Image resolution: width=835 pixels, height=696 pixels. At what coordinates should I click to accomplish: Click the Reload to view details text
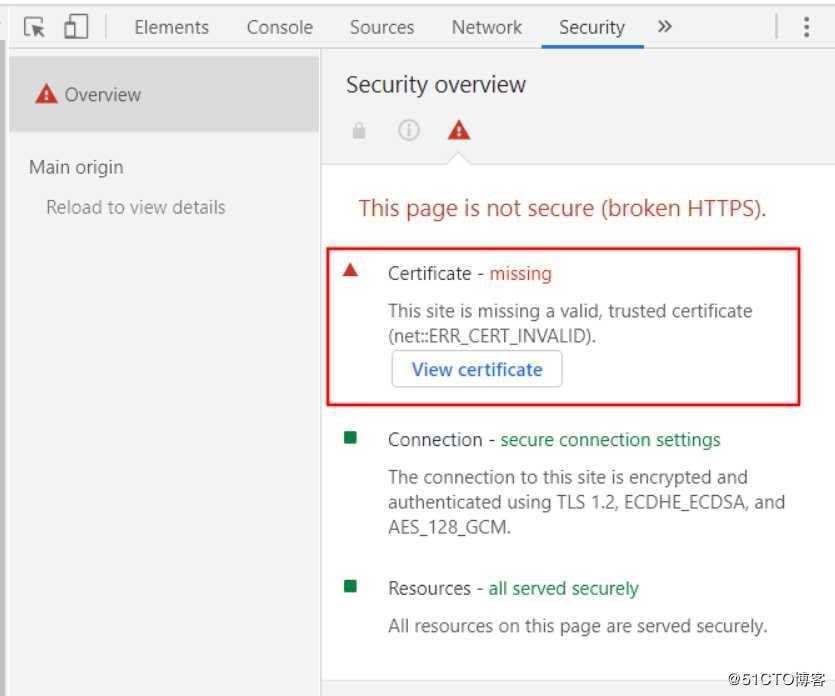point(136,207)
